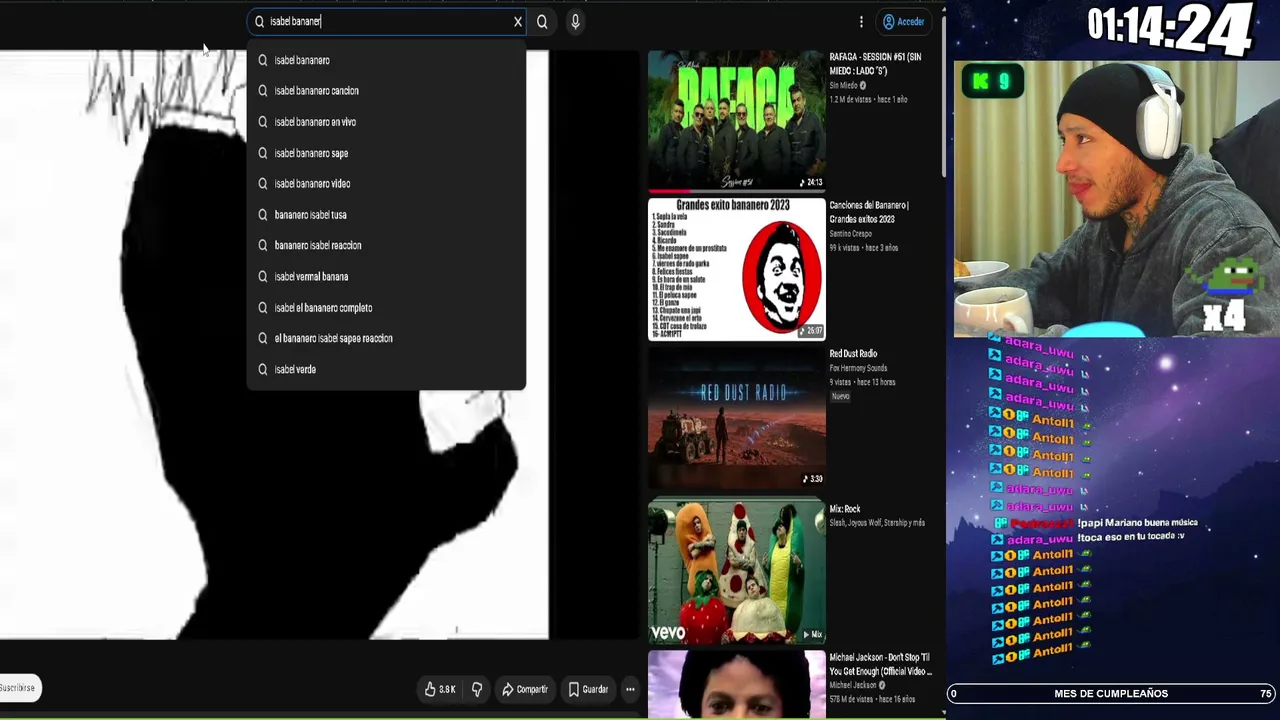The image size is (1280, 720).
Task: Click the Suscribirse button
Action: pos(18,688)
